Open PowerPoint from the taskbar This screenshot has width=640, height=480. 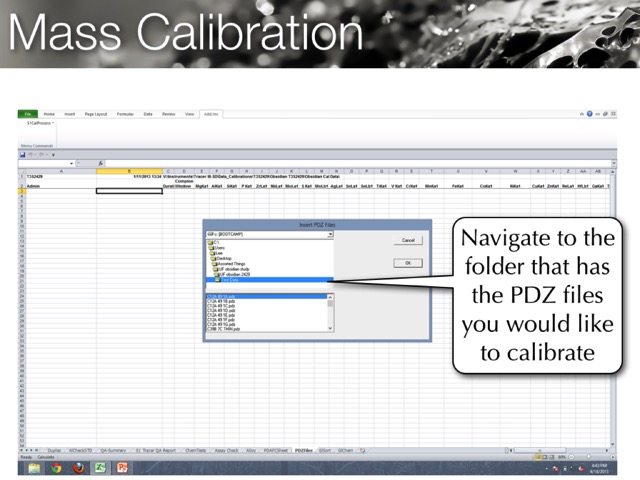[x=122, y=467]
